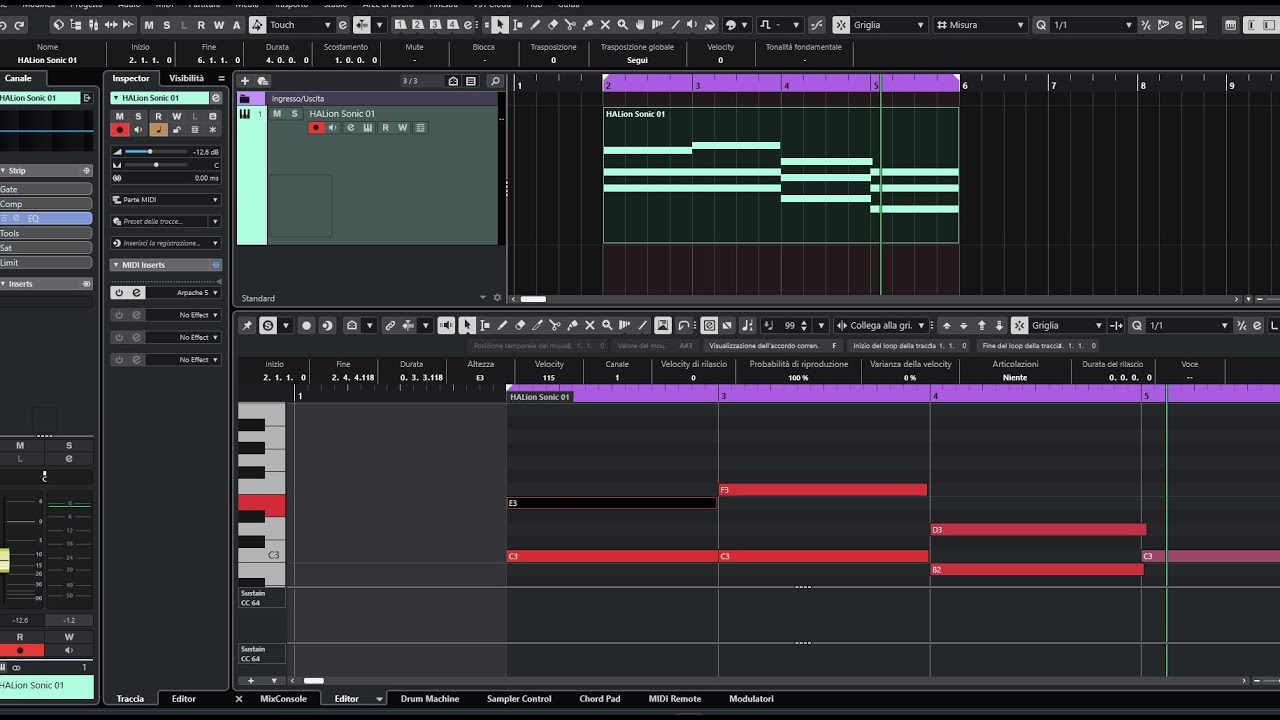Select the Glue tool in top toolbar
Image resolution: width=1280 pixels, height=720 pixels.
point(588,25)
